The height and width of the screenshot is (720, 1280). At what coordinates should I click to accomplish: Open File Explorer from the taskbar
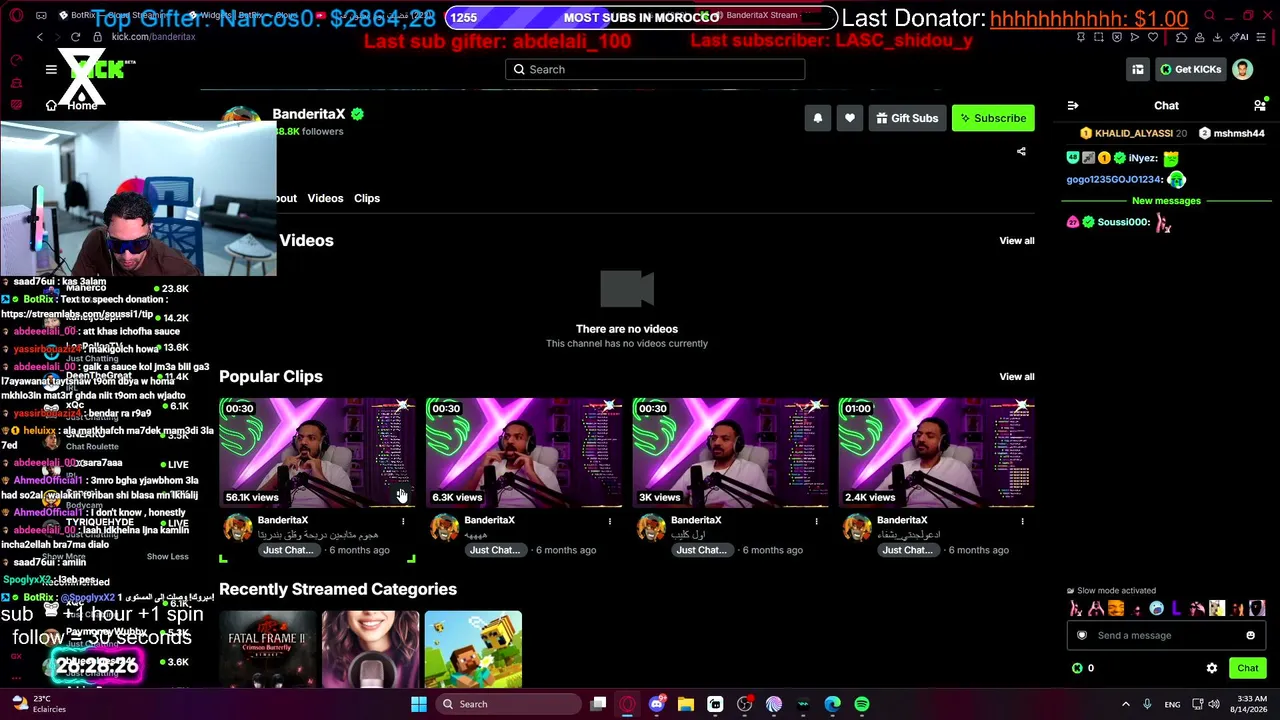(686, 704)
